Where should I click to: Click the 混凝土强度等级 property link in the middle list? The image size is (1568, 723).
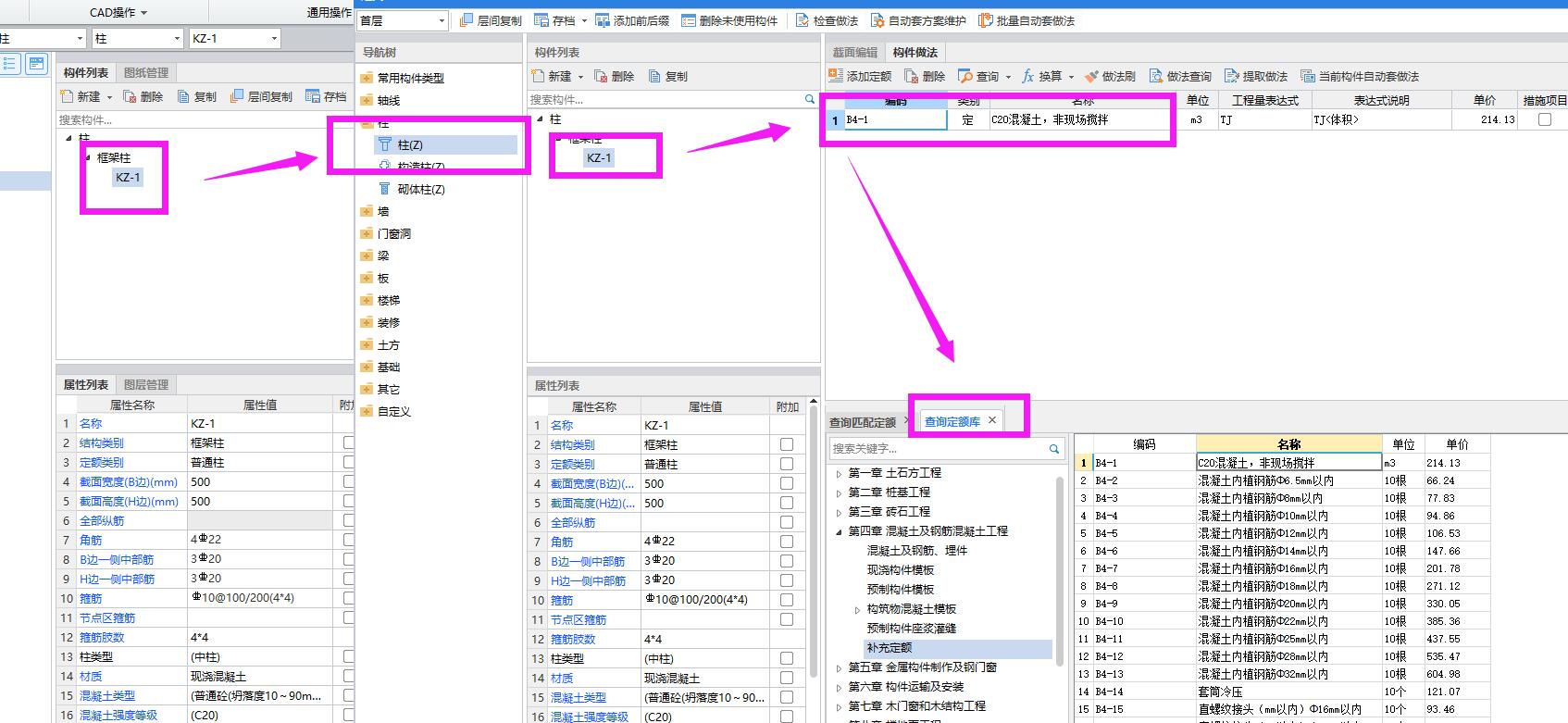click(590, 717)
